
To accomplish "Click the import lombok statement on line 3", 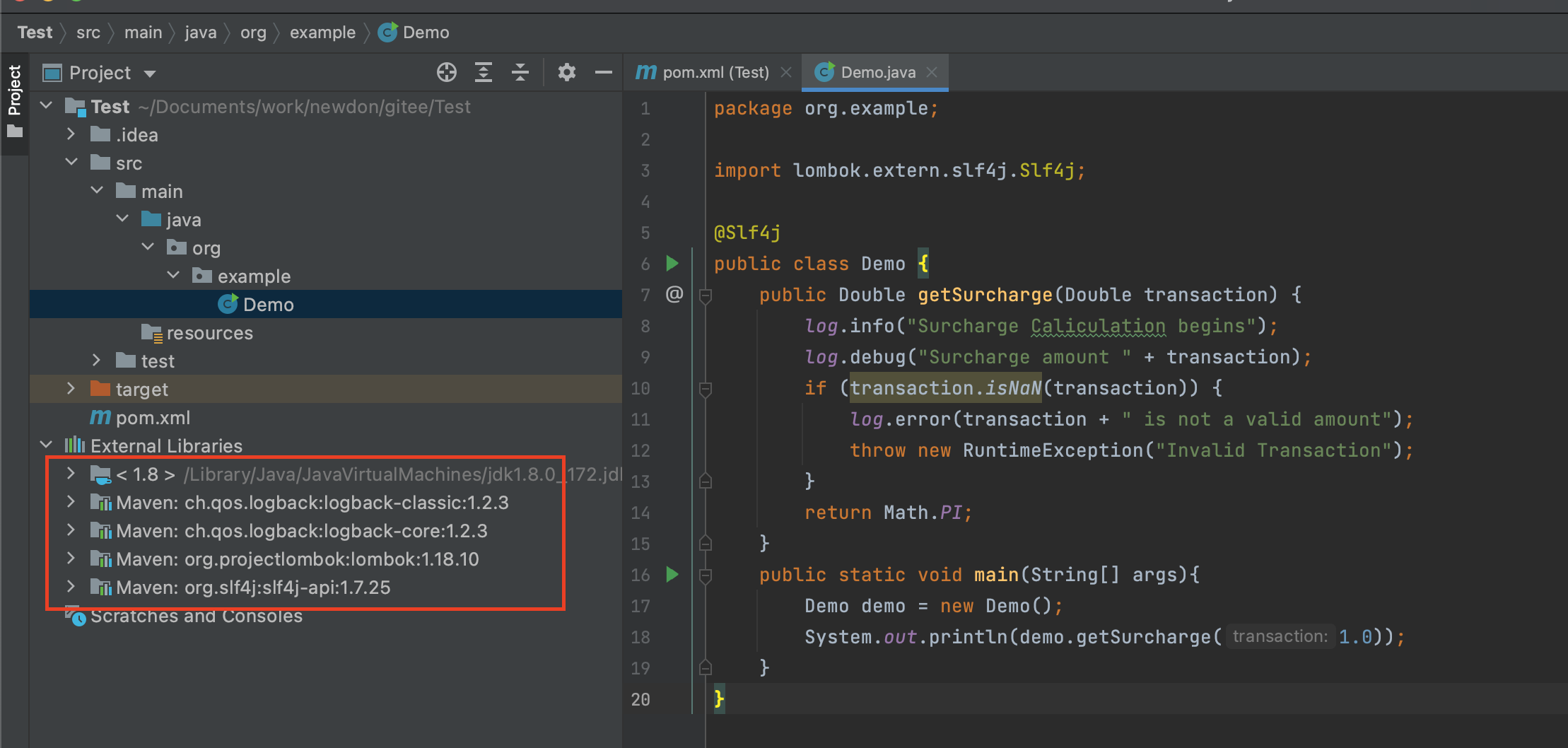I will 899,170.
